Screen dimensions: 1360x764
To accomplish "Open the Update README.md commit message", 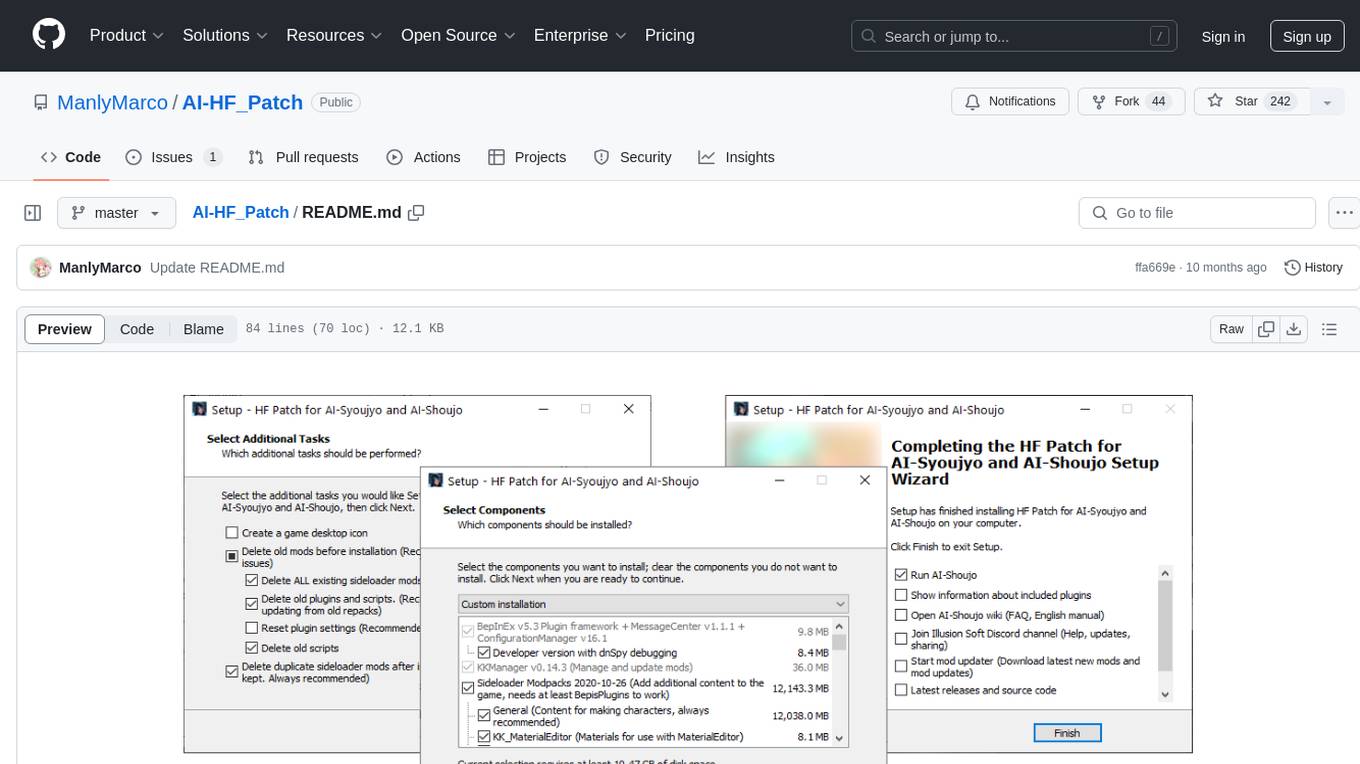I will tap(217, 268).
